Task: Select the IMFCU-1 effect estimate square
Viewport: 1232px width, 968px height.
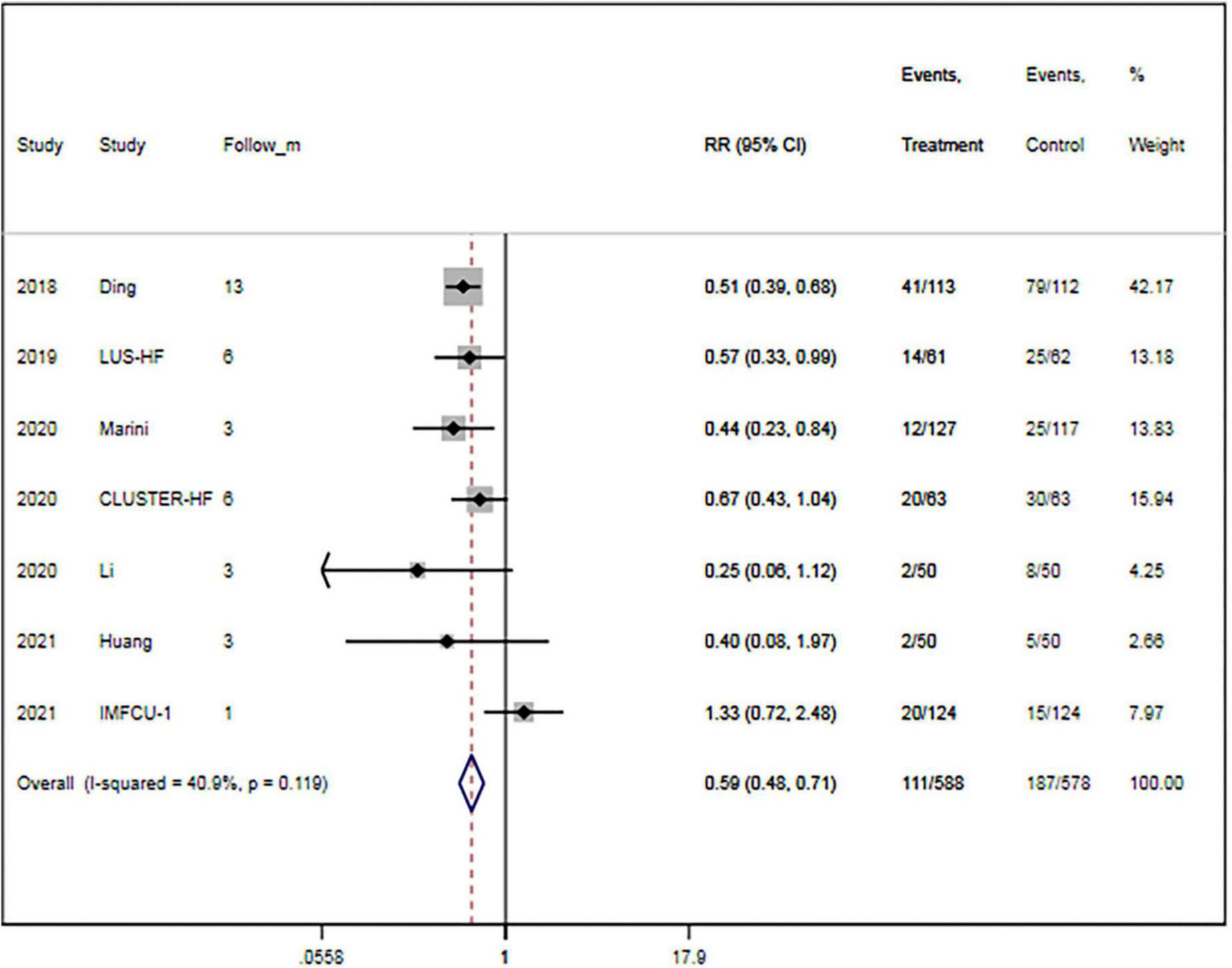Action: (x=523, y=712)
